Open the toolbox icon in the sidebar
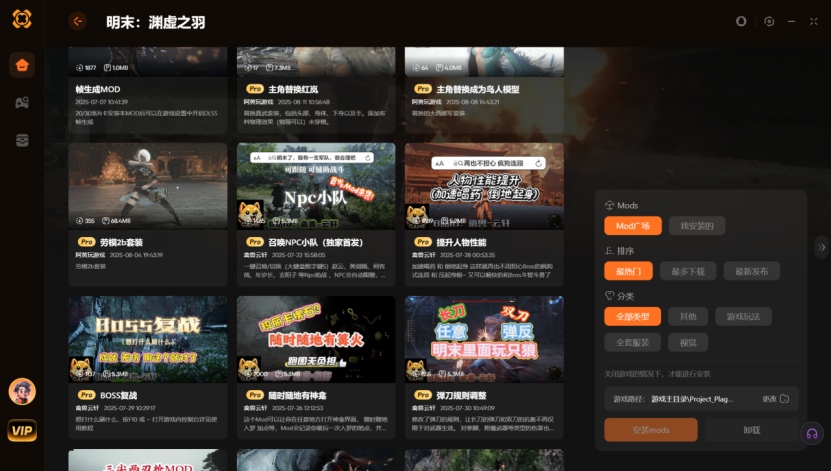The height and width of the screenshot is (471, 831). [22, 140]
